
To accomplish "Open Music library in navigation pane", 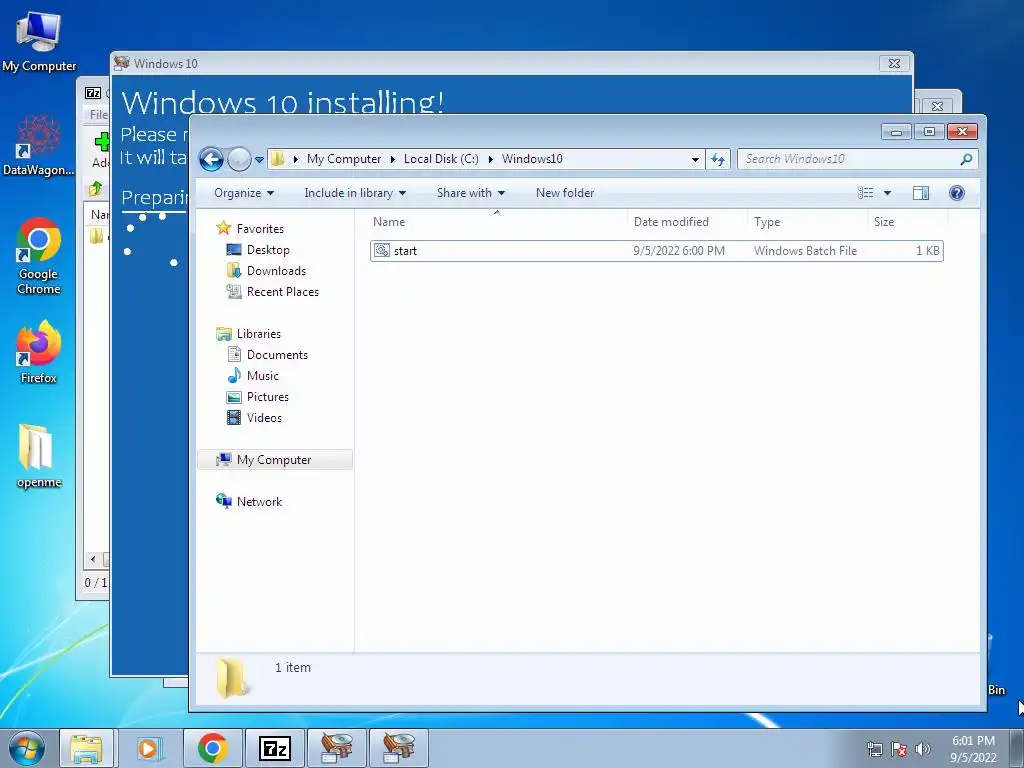I will pos(263,376).
